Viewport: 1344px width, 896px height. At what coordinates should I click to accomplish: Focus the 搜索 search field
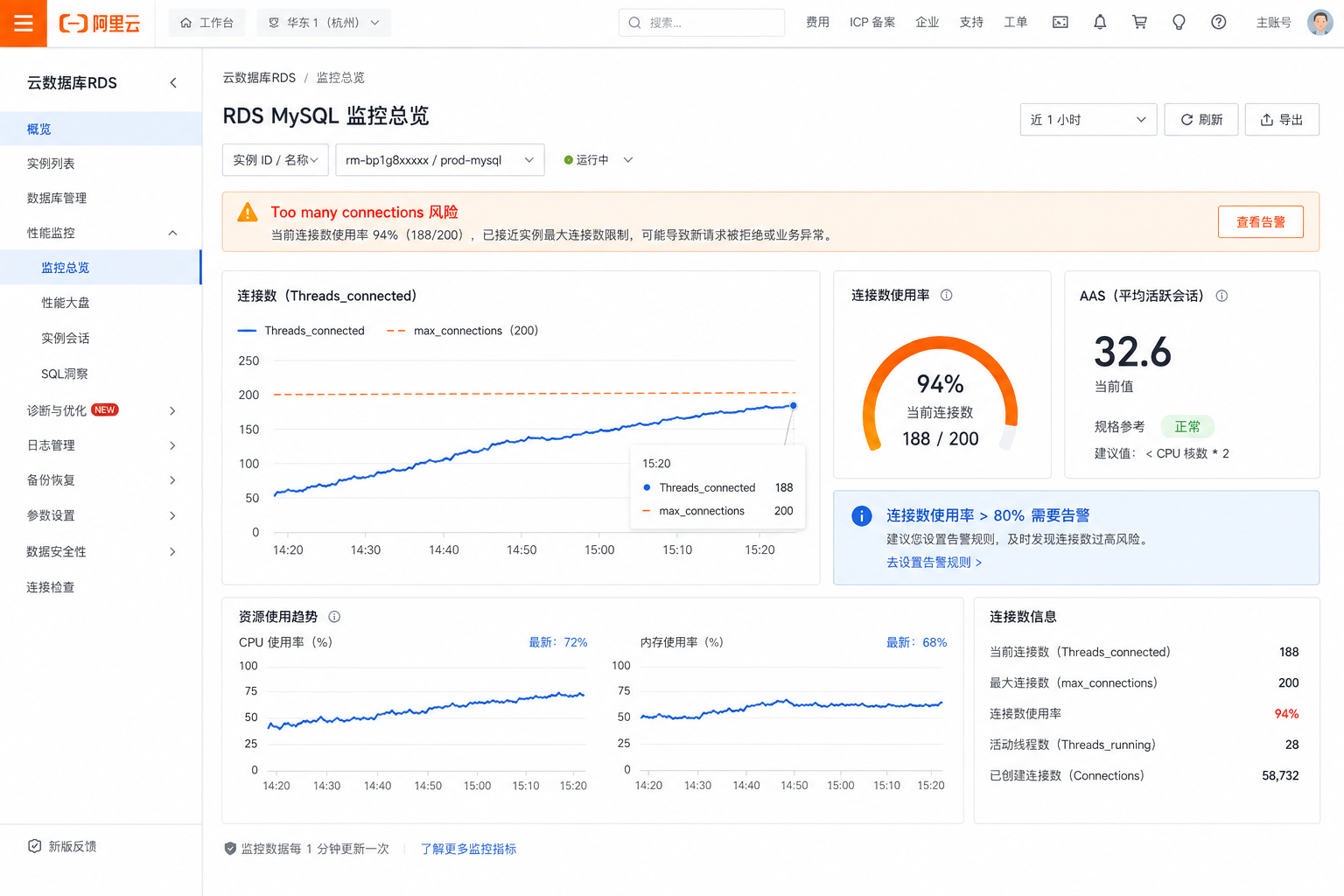pyautogui.click(x=702, y=23)
